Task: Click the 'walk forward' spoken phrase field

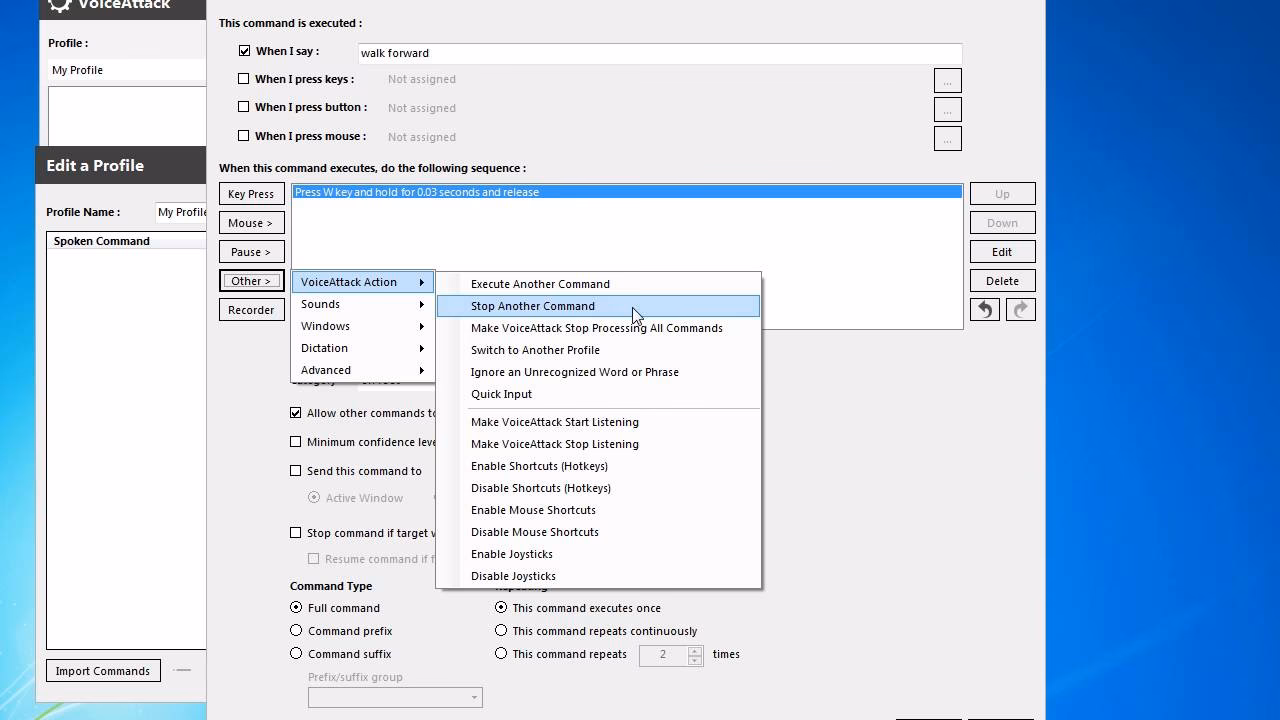Action: click(660, 53)
